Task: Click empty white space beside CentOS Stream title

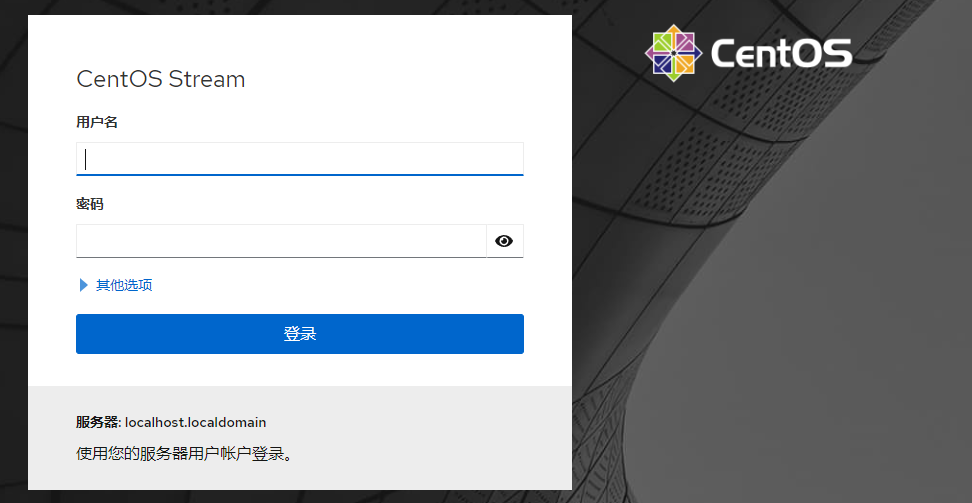Action: pos(400,80)
